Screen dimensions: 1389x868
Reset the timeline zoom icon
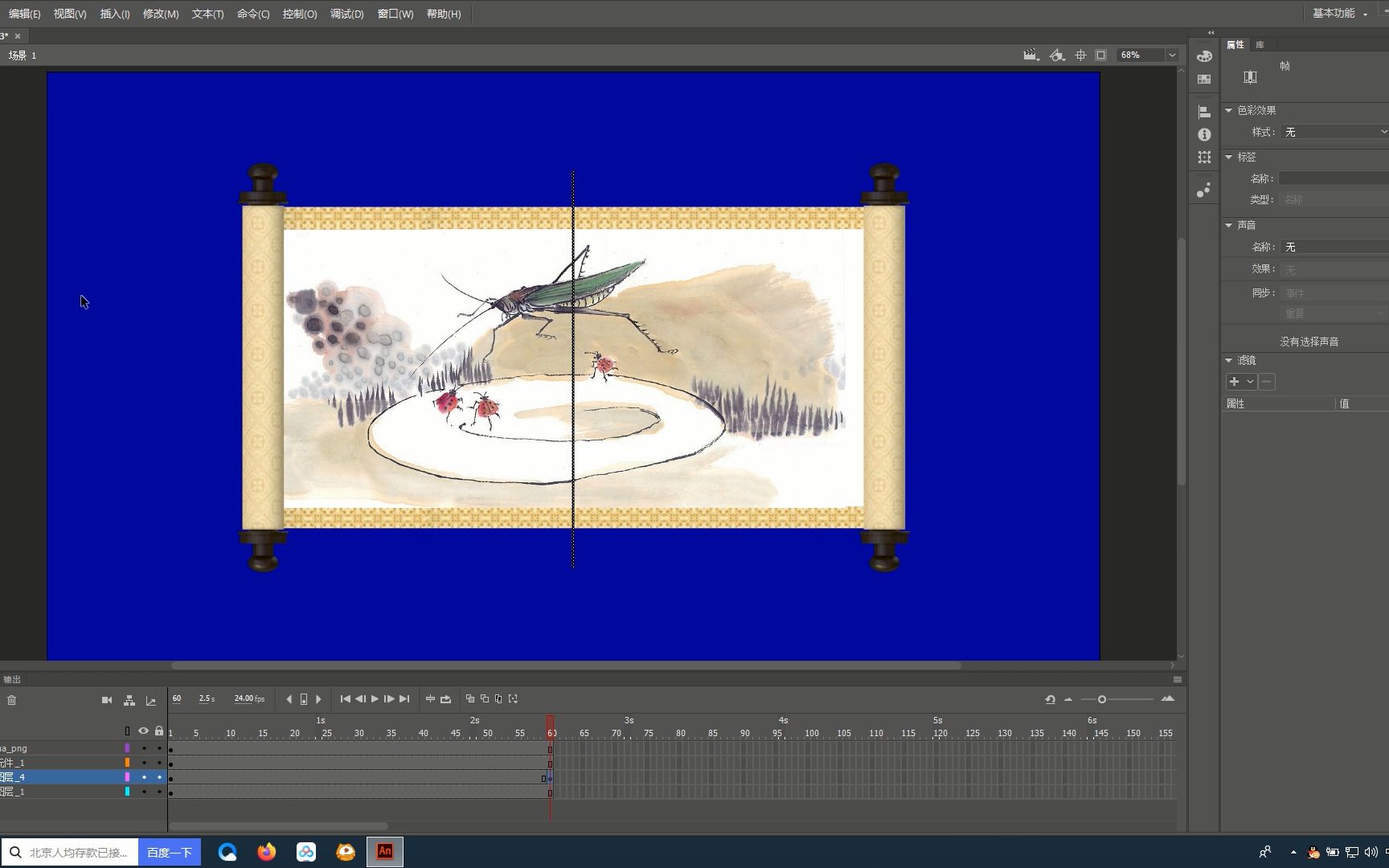pos(1050,699)
